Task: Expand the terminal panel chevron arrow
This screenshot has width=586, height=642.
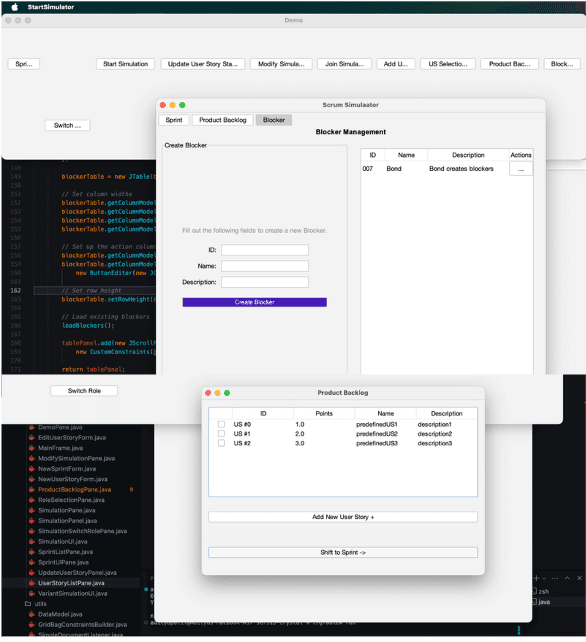Action: (567, 578)
